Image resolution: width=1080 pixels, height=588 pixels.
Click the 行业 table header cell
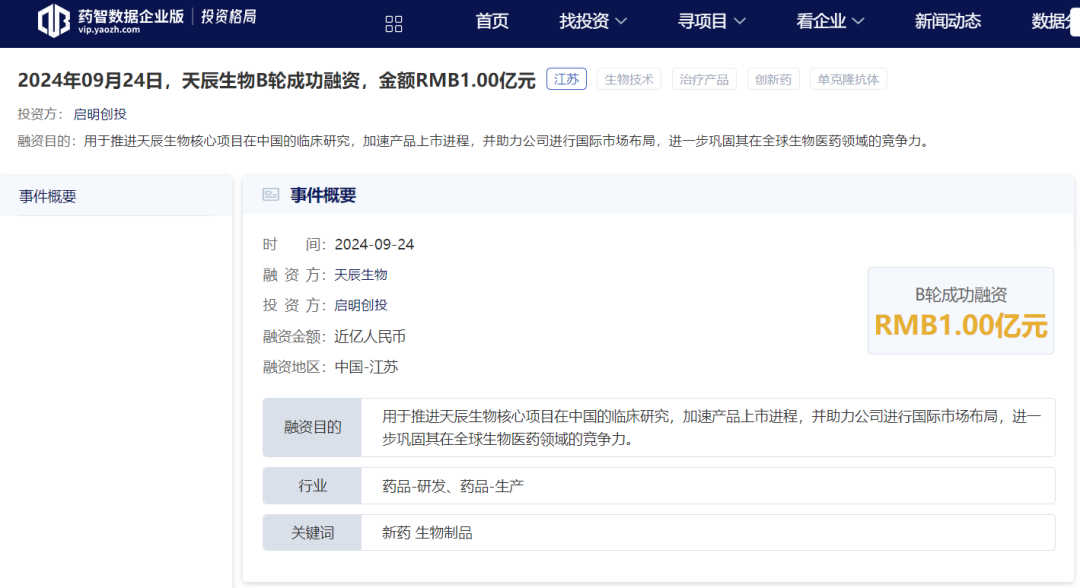pos(312,486)
